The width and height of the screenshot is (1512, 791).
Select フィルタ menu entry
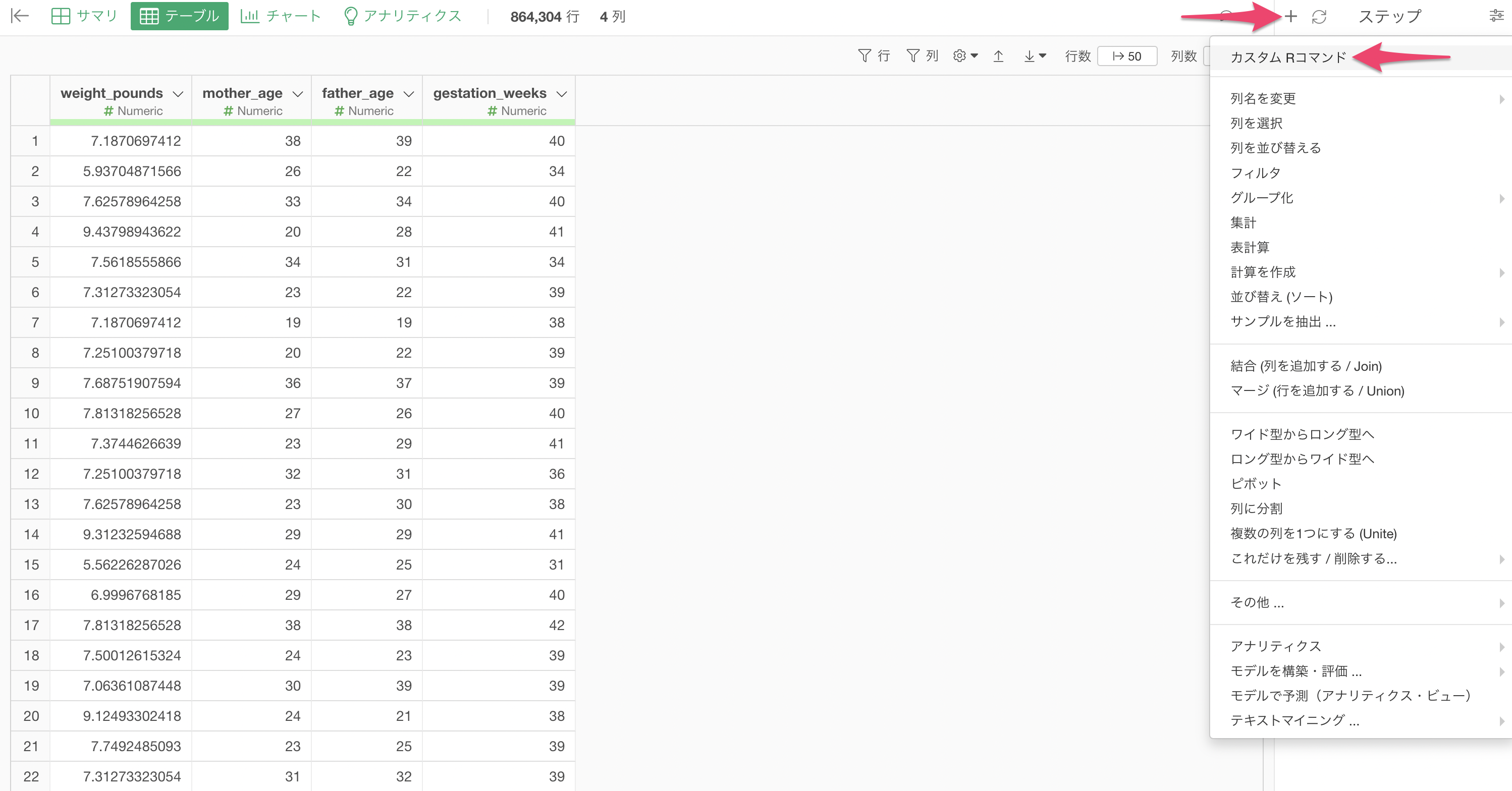[x=1361, y=173]
